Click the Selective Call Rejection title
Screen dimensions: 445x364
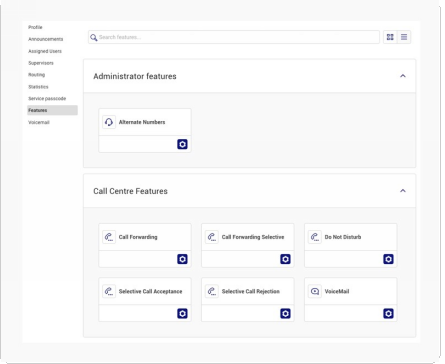pos(251,291)
